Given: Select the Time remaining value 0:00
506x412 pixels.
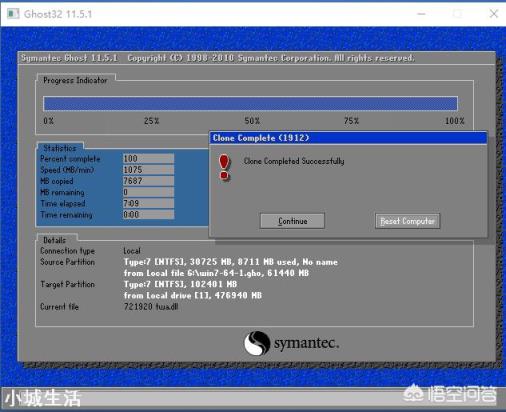Looking at the screenshot, I should 148,214.
